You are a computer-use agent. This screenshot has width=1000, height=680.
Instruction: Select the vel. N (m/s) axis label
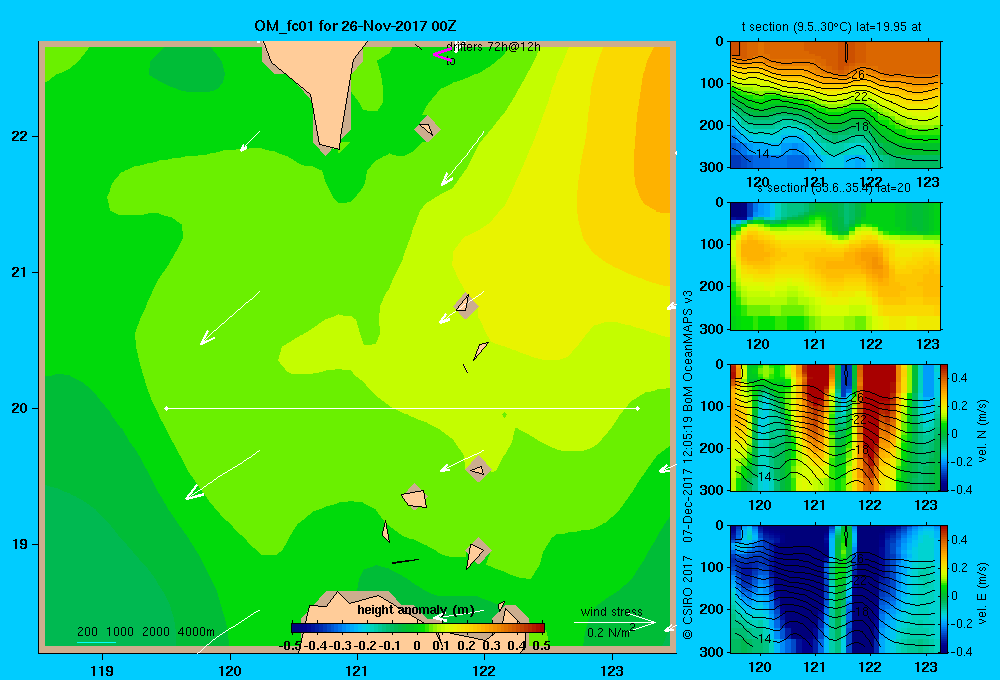coord(983,431)
